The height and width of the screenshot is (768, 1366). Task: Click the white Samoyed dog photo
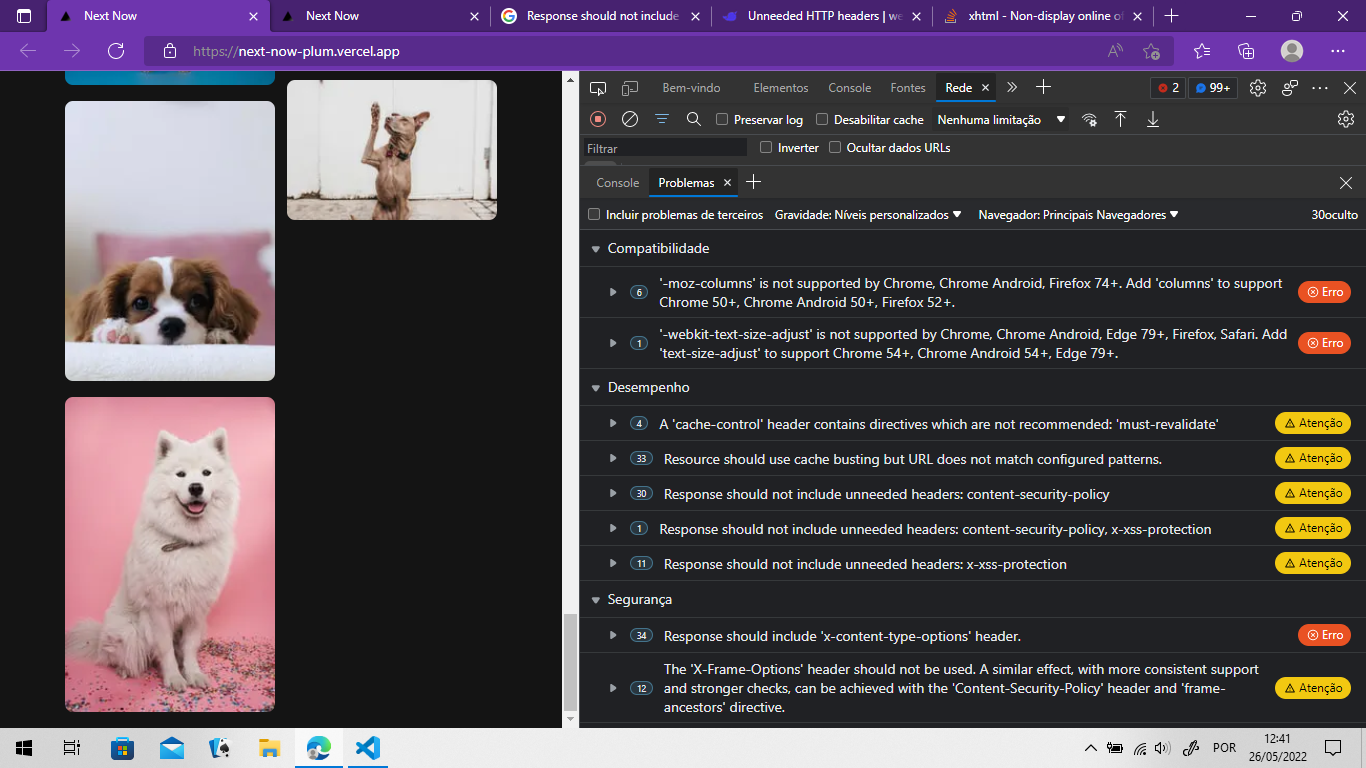coord(170,554)
